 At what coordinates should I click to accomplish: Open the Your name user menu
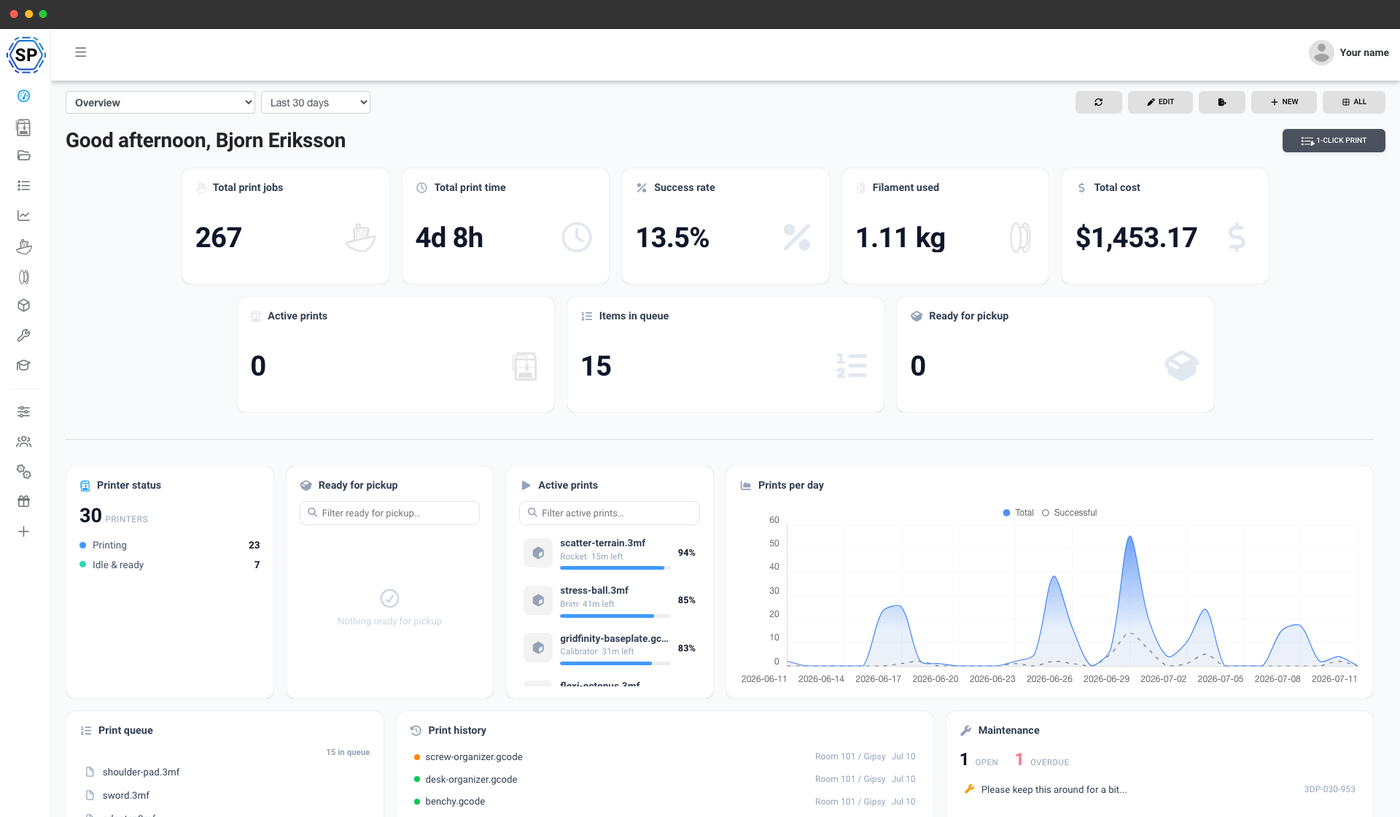coord(1349,52)
